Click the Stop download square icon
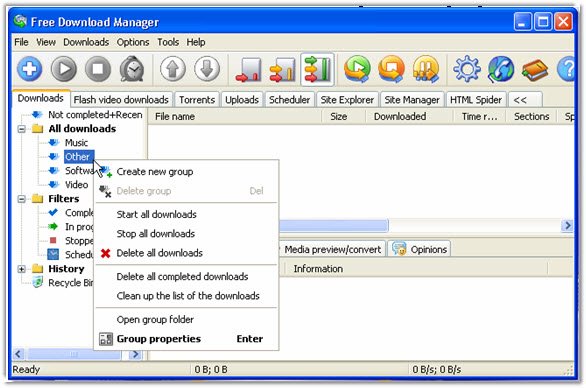The image size is (586, 388). pos(98,69)
